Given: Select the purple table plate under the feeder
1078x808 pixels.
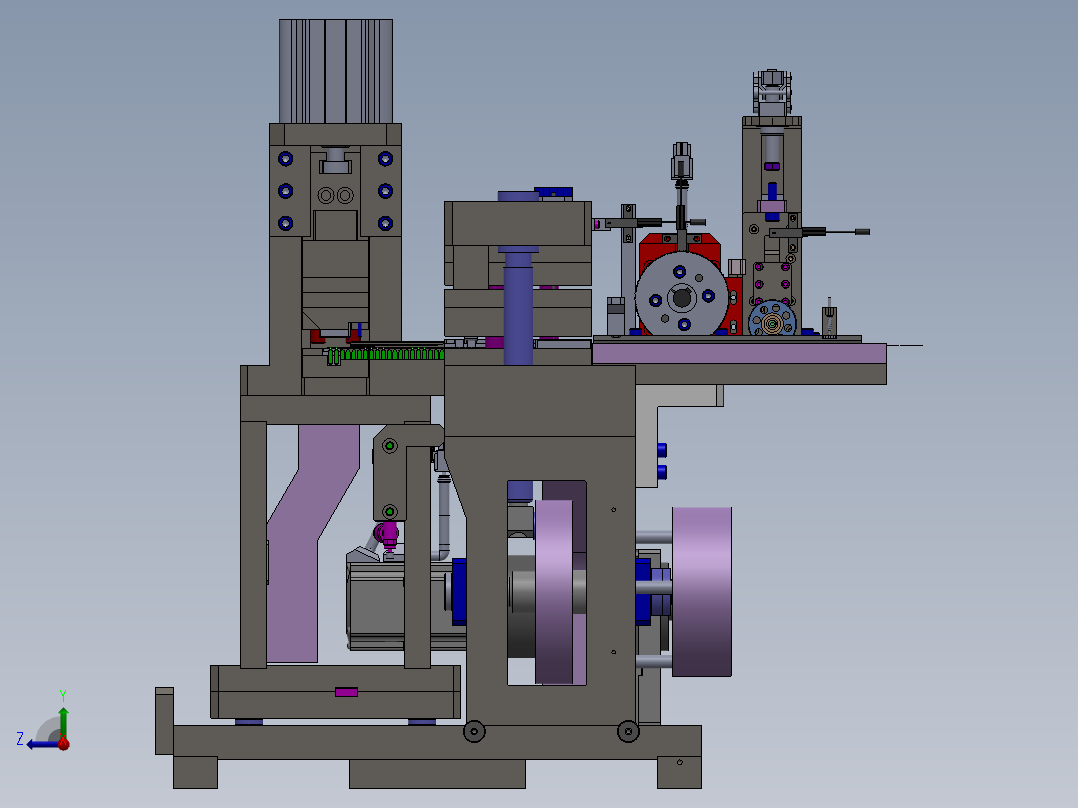Looking at the screenshot, I should click(739, 353).
